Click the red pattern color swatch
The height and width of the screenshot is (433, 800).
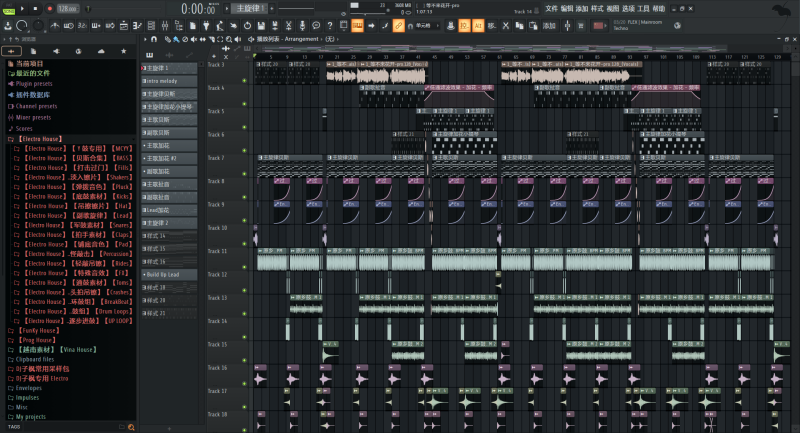pos(599,26)
